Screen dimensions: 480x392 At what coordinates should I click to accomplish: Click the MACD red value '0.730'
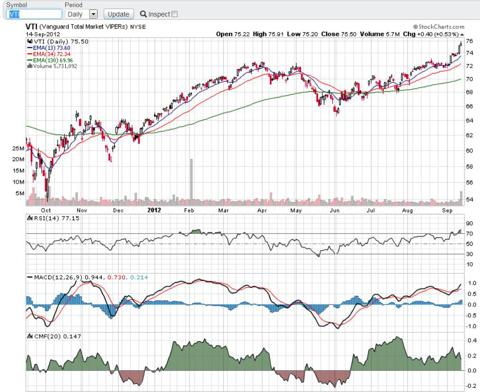(x=117, y=277)
